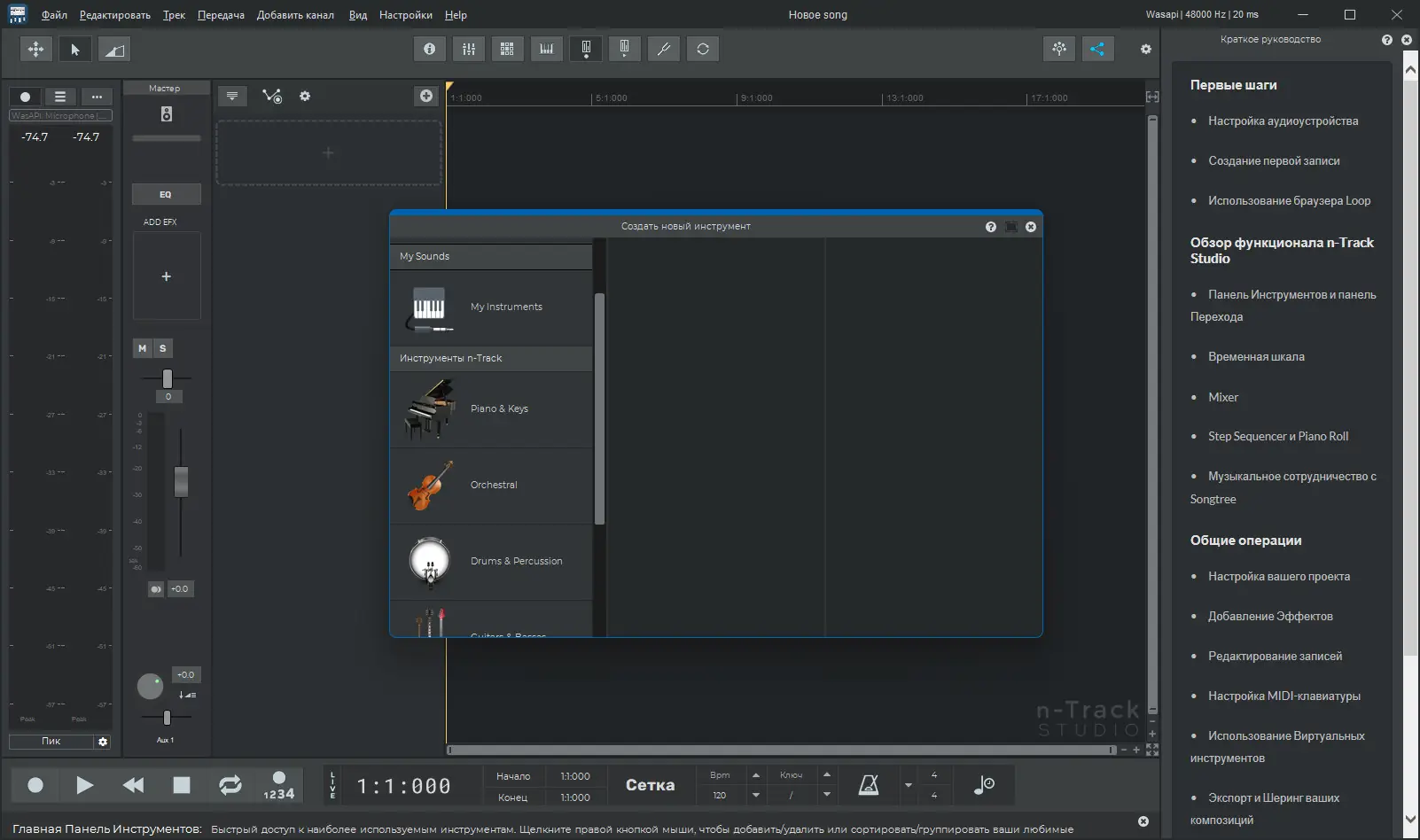Screen dimensions: 1420x840
Task: Open toolbar settings gear near guide panel
Action: tap(1146, 50)
